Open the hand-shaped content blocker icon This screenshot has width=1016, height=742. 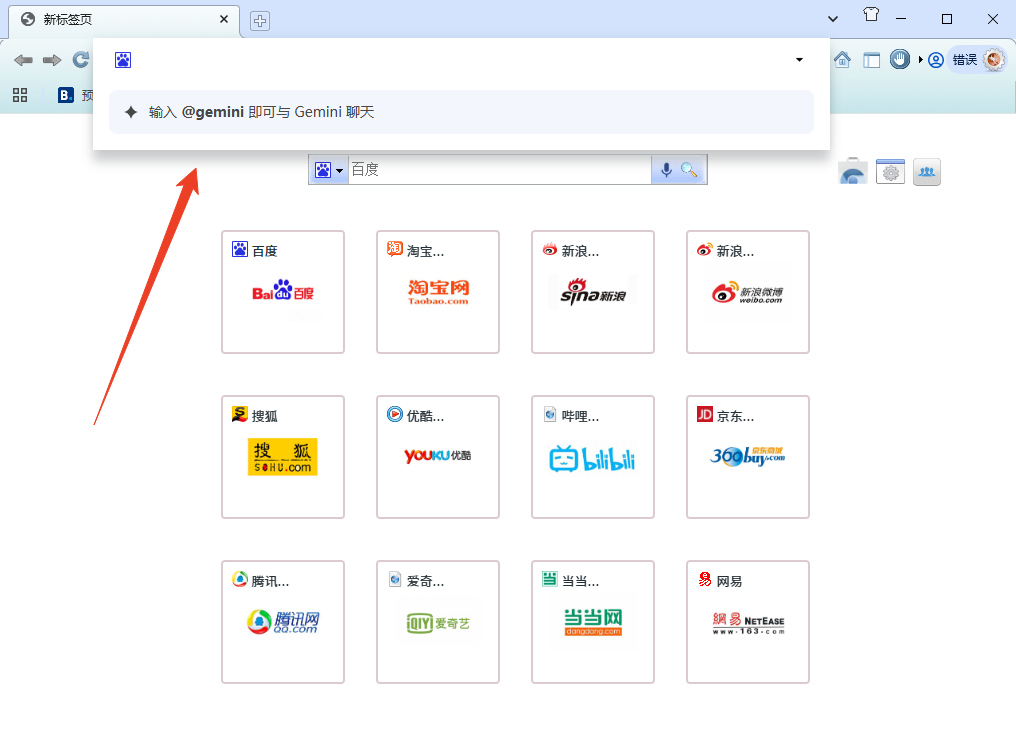coord(899,58)
